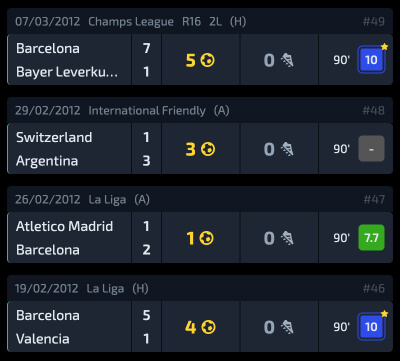Screen dimensions: 400x361
Task: Select the Argentina team name
Action: click(47, 161)
